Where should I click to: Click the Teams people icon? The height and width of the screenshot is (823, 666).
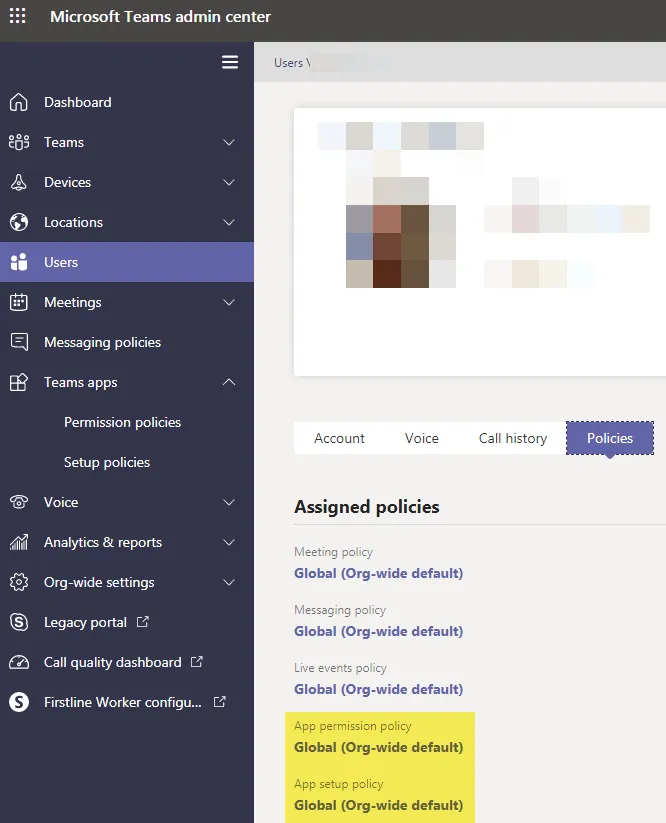coord(19,142)
